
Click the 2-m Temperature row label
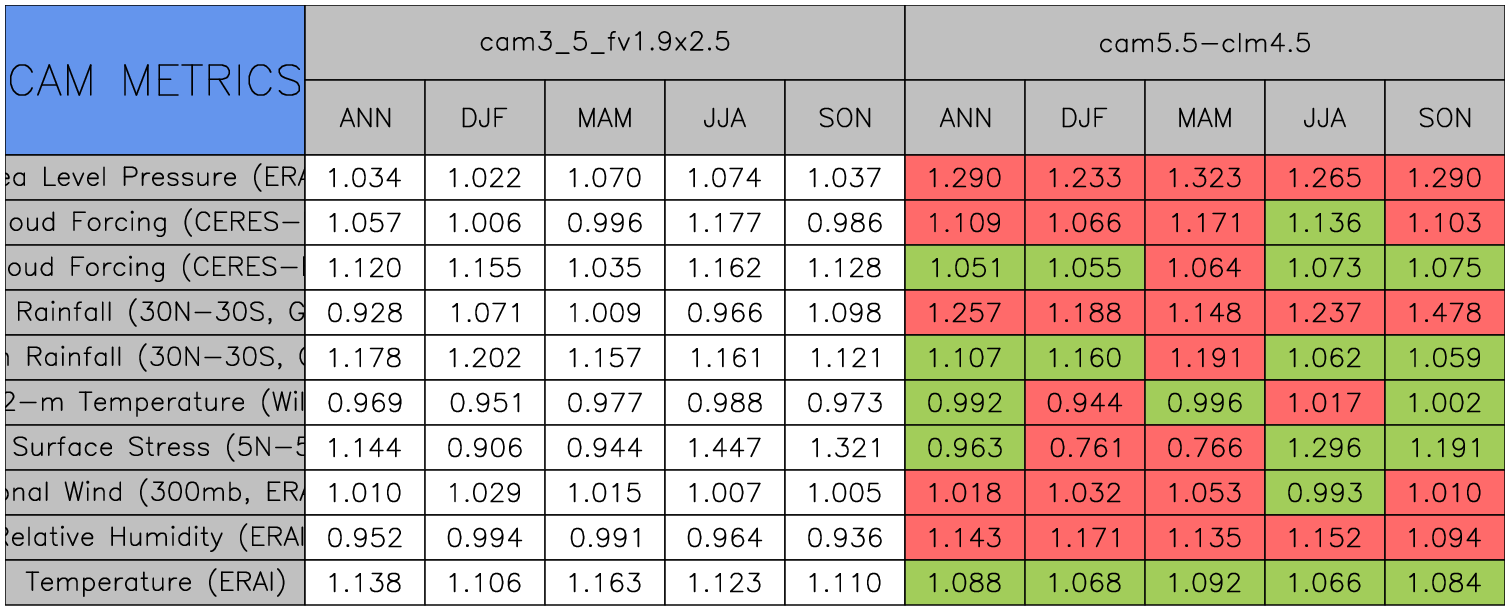point(155,403)
